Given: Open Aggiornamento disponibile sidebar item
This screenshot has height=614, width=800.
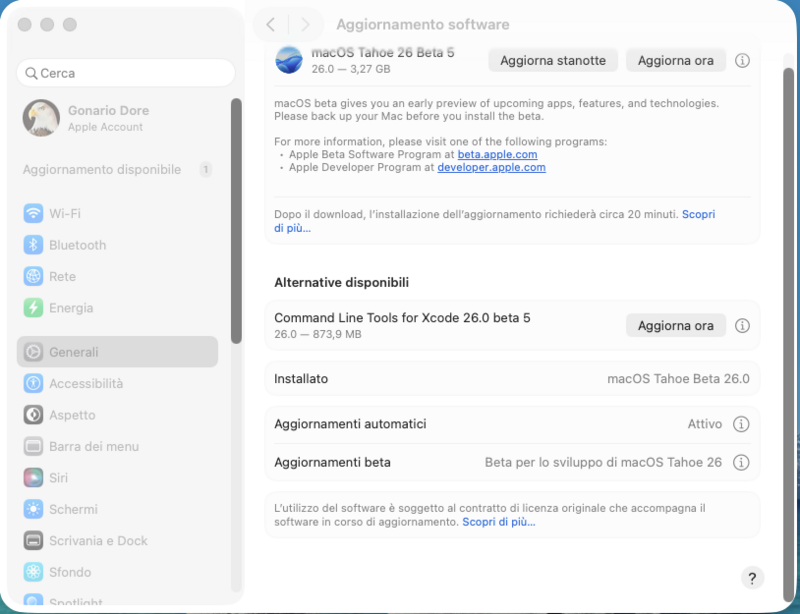Looking at the screenshot, I should click(117, 169).
